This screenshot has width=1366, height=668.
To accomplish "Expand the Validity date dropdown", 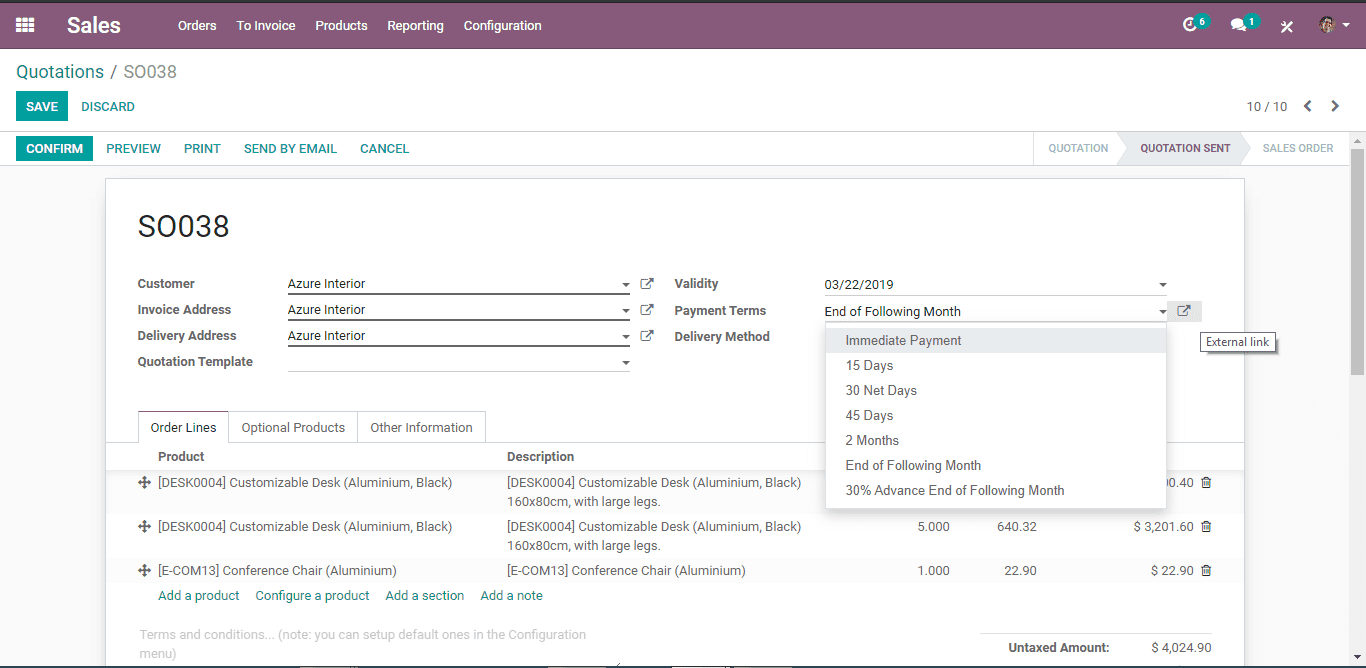I will (x=1162, y=285).
